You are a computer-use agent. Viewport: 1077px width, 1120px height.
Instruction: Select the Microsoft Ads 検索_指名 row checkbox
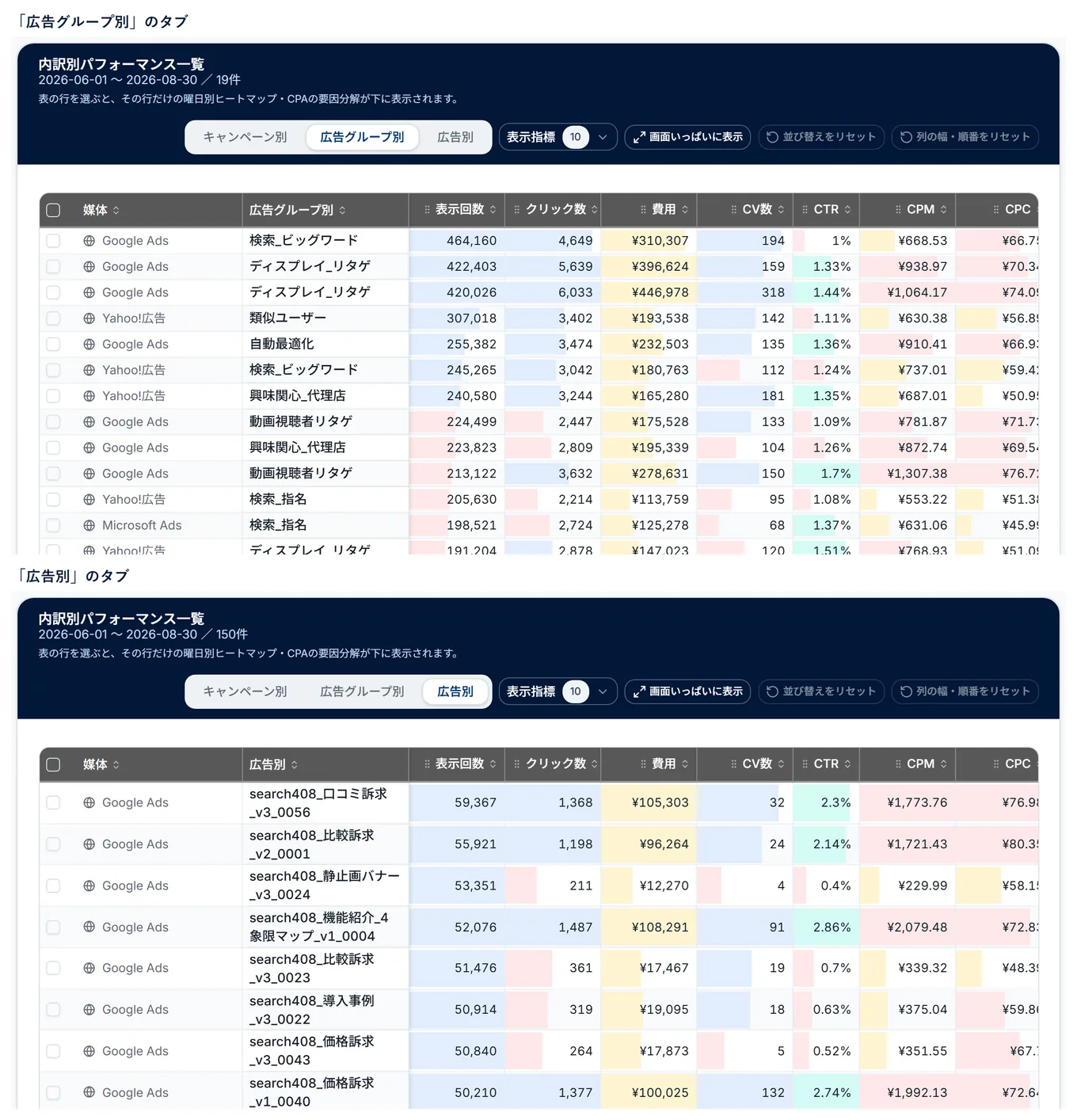pos(53,525)
